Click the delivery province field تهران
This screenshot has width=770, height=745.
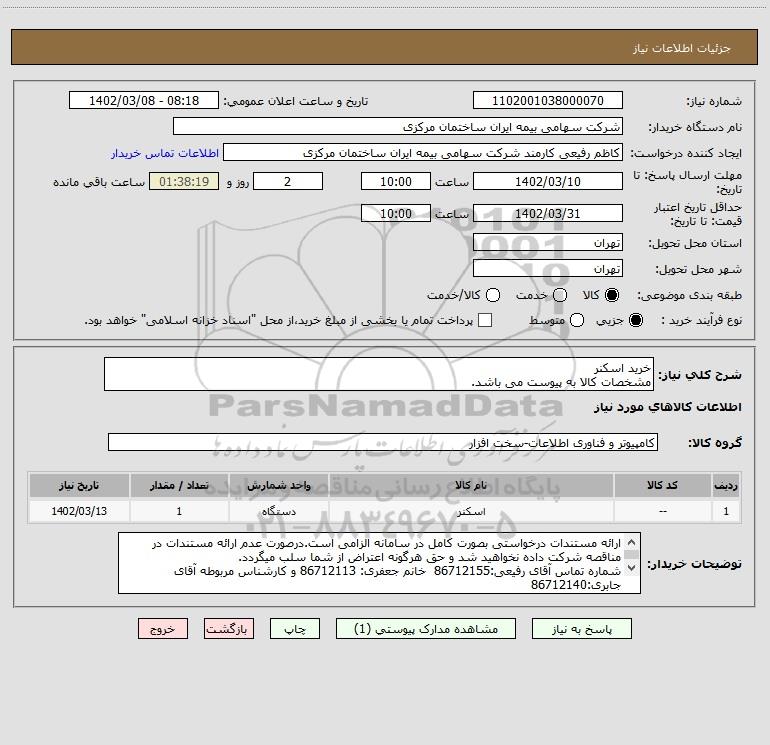(x=548, y=243)
